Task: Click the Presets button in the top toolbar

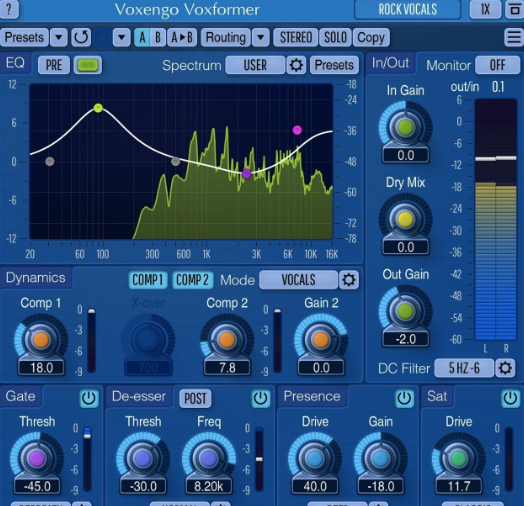Action: pos(24,37)
